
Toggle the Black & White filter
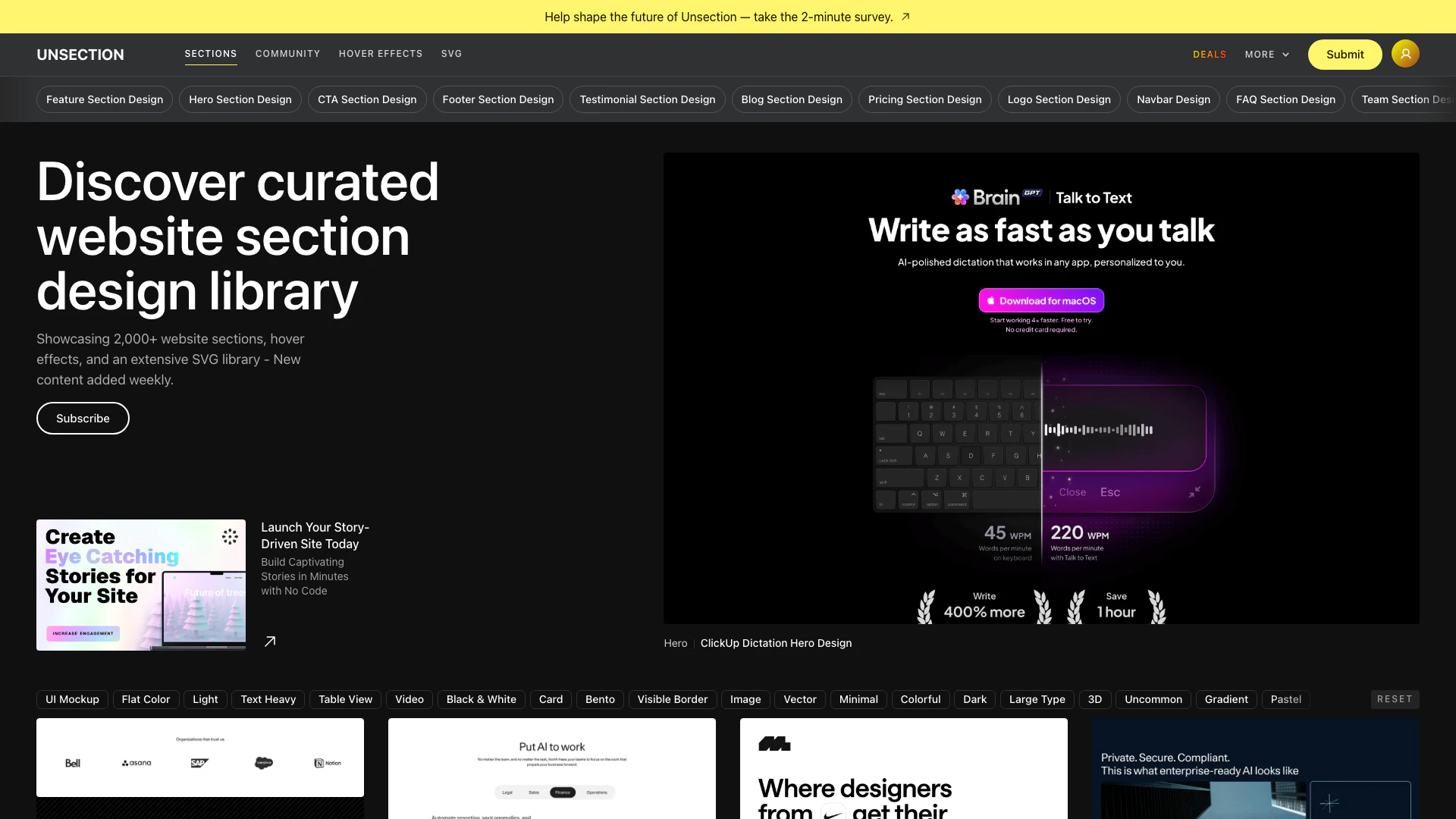tap(481, 699)
